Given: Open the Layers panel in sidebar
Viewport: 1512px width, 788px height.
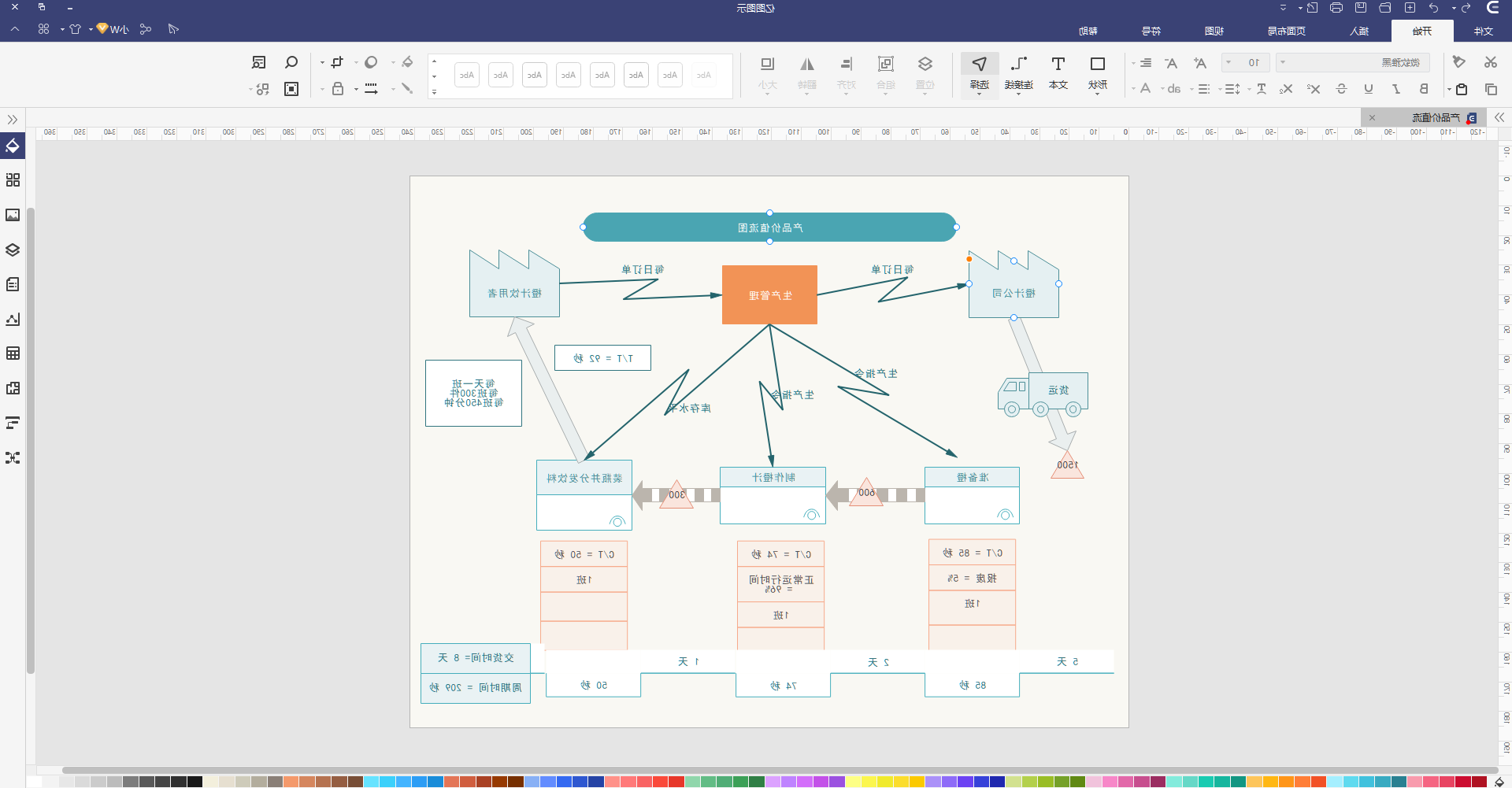Looking at the screenshot, I should 13,250.
